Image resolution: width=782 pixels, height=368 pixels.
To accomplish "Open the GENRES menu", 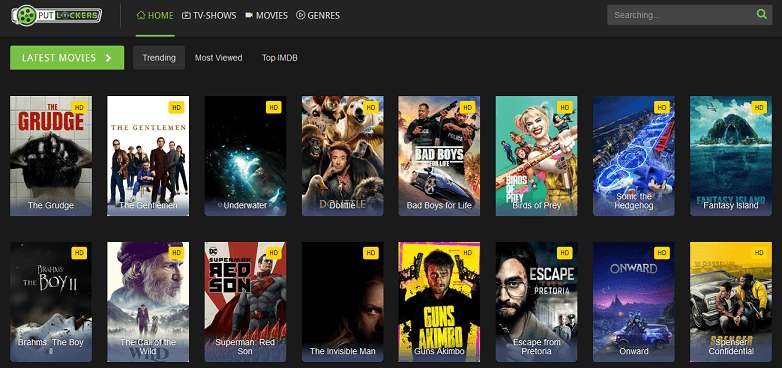I will (318, 15).
